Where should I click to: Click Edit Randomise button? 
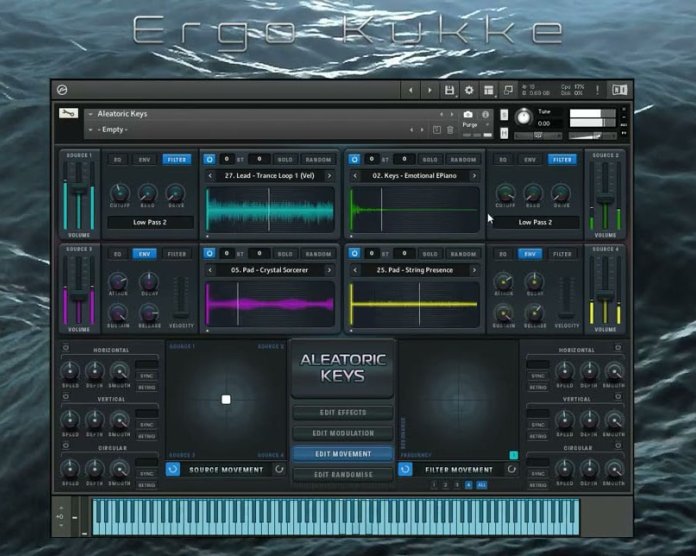343,474
